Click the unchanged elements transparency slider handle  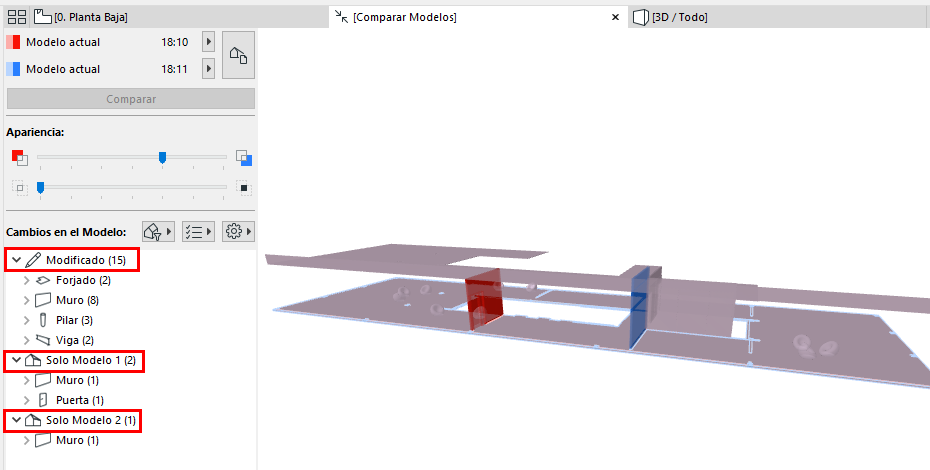[x=40, y=188]
